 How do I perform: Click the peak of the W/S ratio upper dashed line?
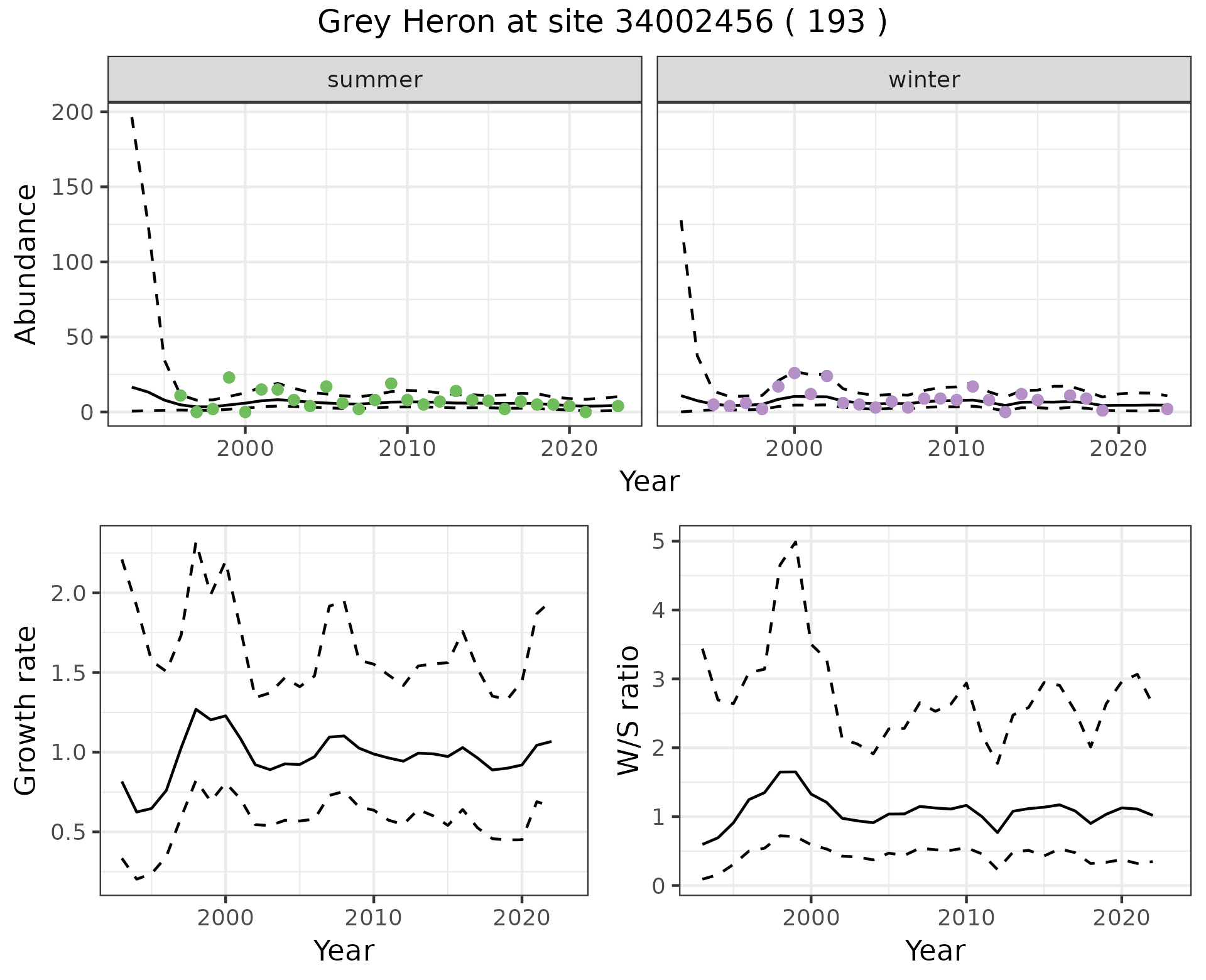pyautogui.click(x=796, y=542)
